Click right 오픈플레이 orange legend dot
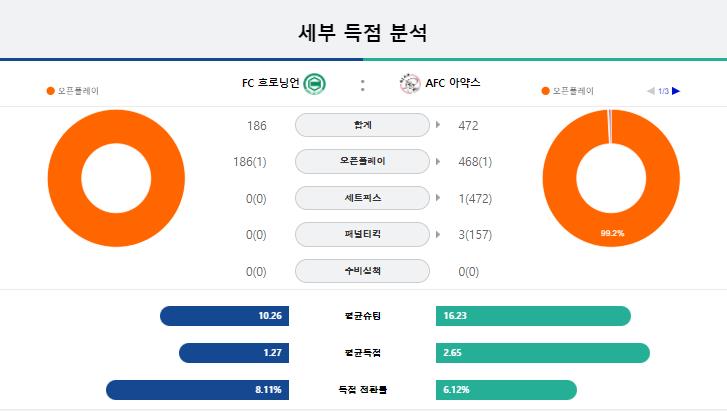 (x=546, y=91)
